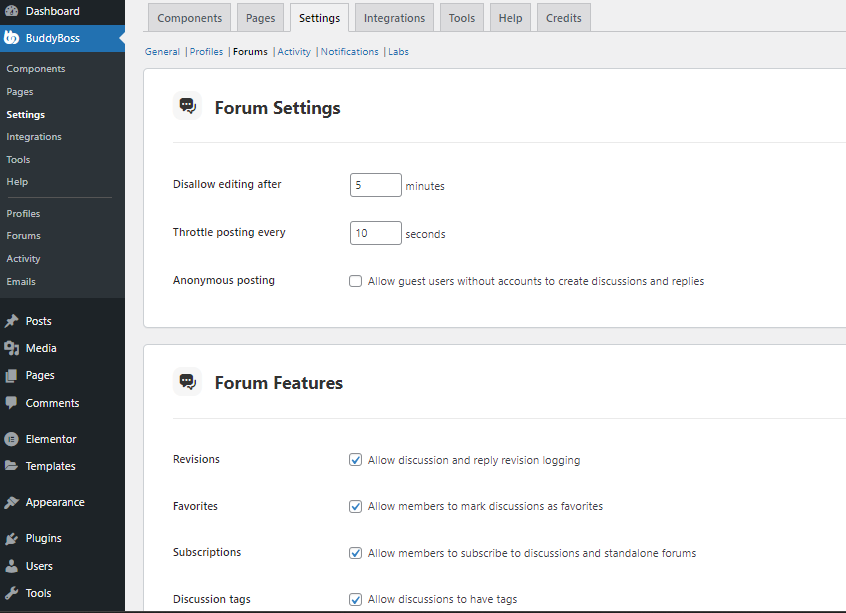Toggle the Favorites checkbox
This screenshot has width=846, height=613.
point(355,506)
